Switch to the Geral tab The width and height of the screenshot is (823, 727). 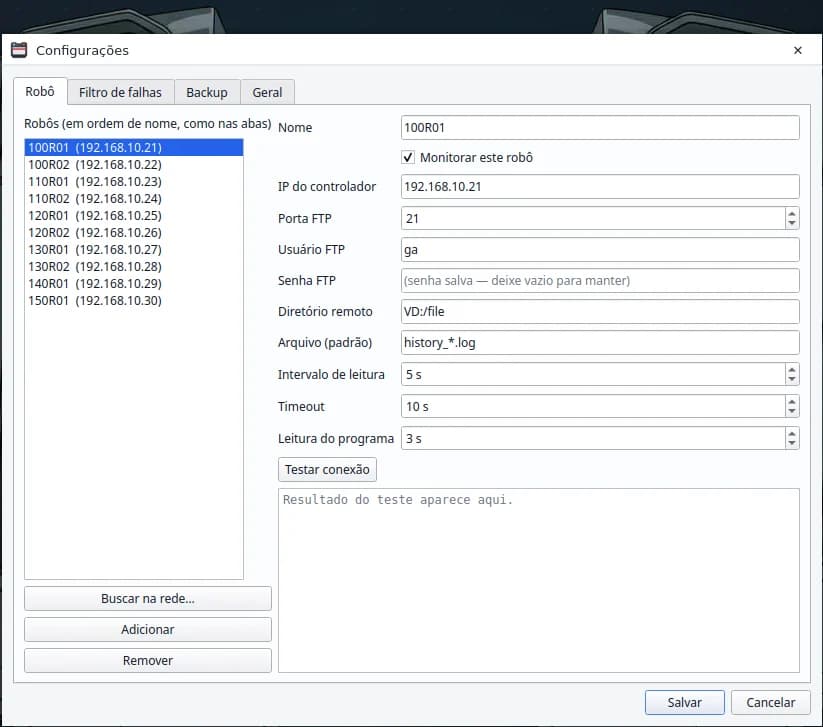(x=267, y=92)
